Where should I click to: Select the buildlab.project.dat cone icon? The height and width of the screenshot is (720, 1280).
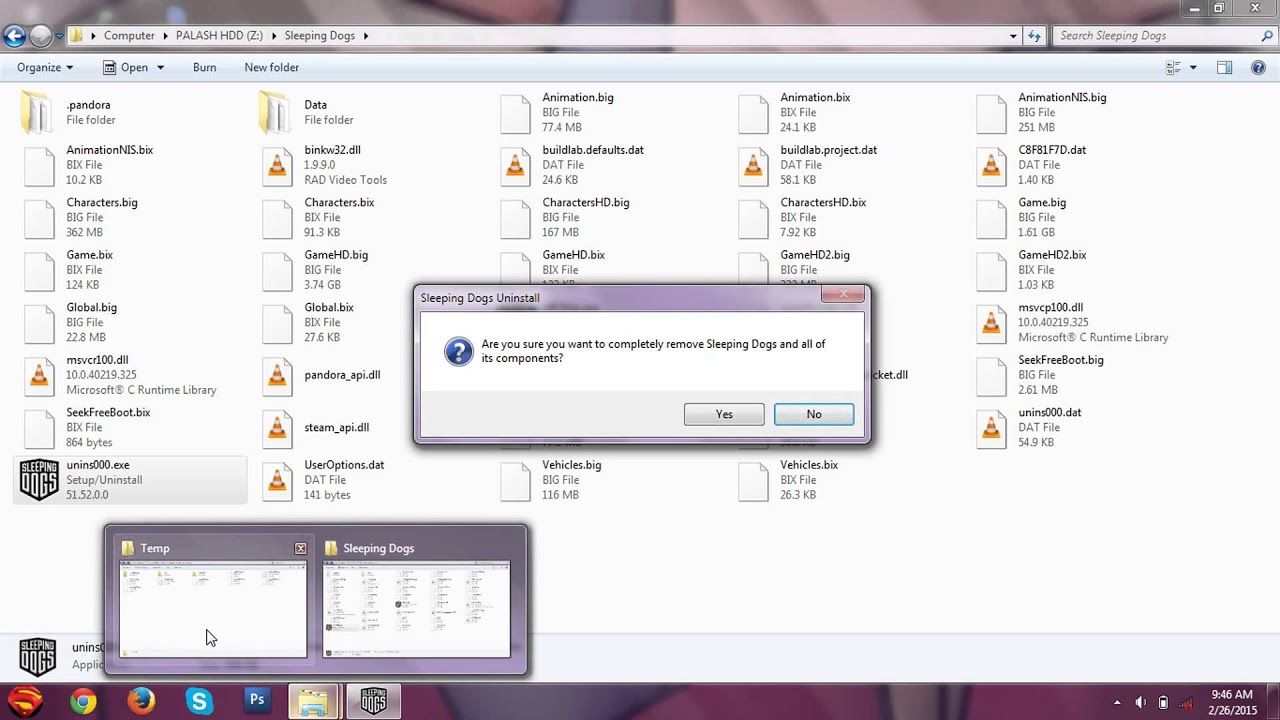[753, 166]
